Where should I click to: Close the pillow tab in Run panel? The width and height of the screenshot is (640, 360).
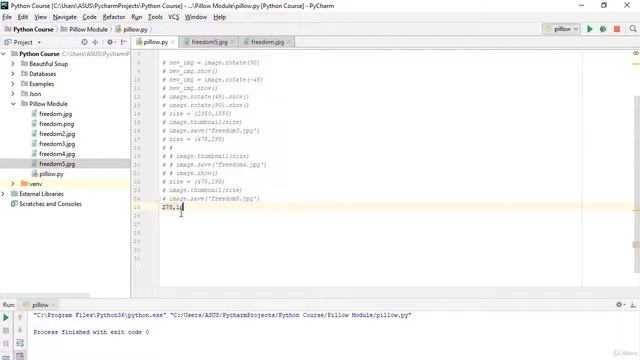53,305
